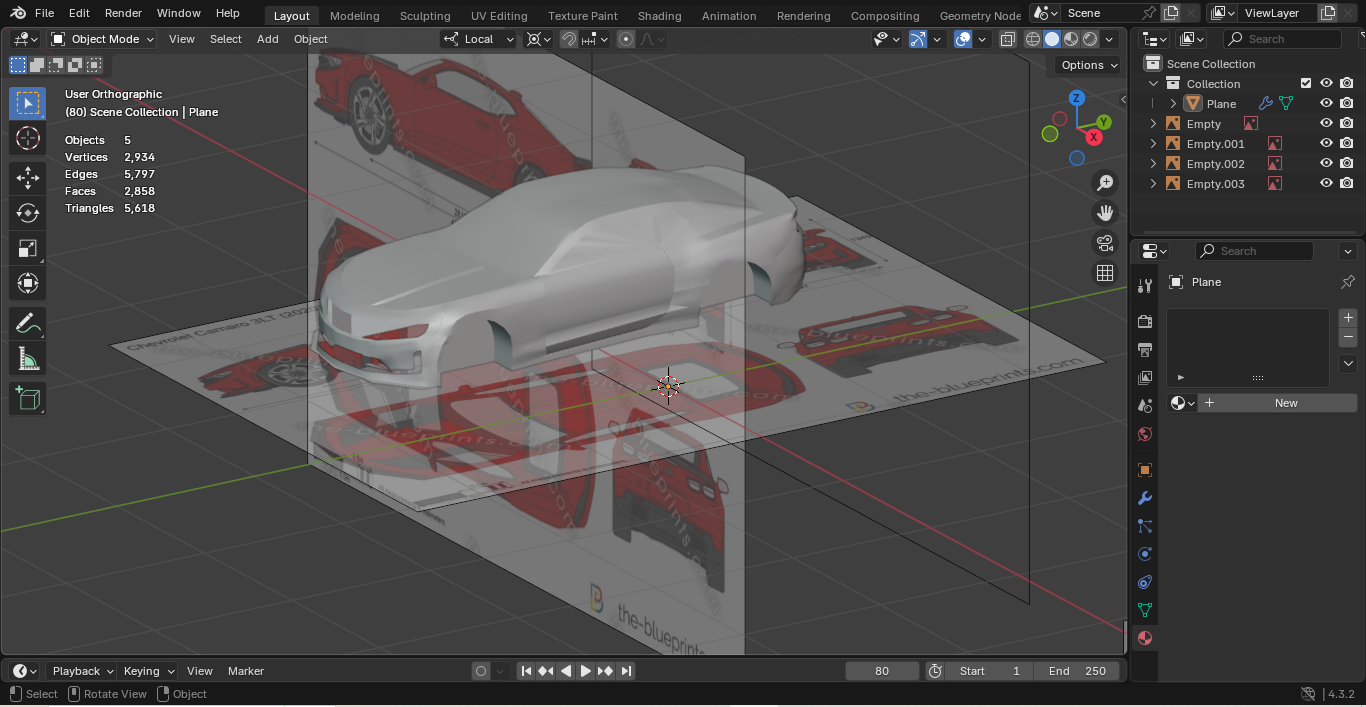The width and height of the screenshot is (1366, 707).
Task: Click the New material button
Action: (1285, 403)
